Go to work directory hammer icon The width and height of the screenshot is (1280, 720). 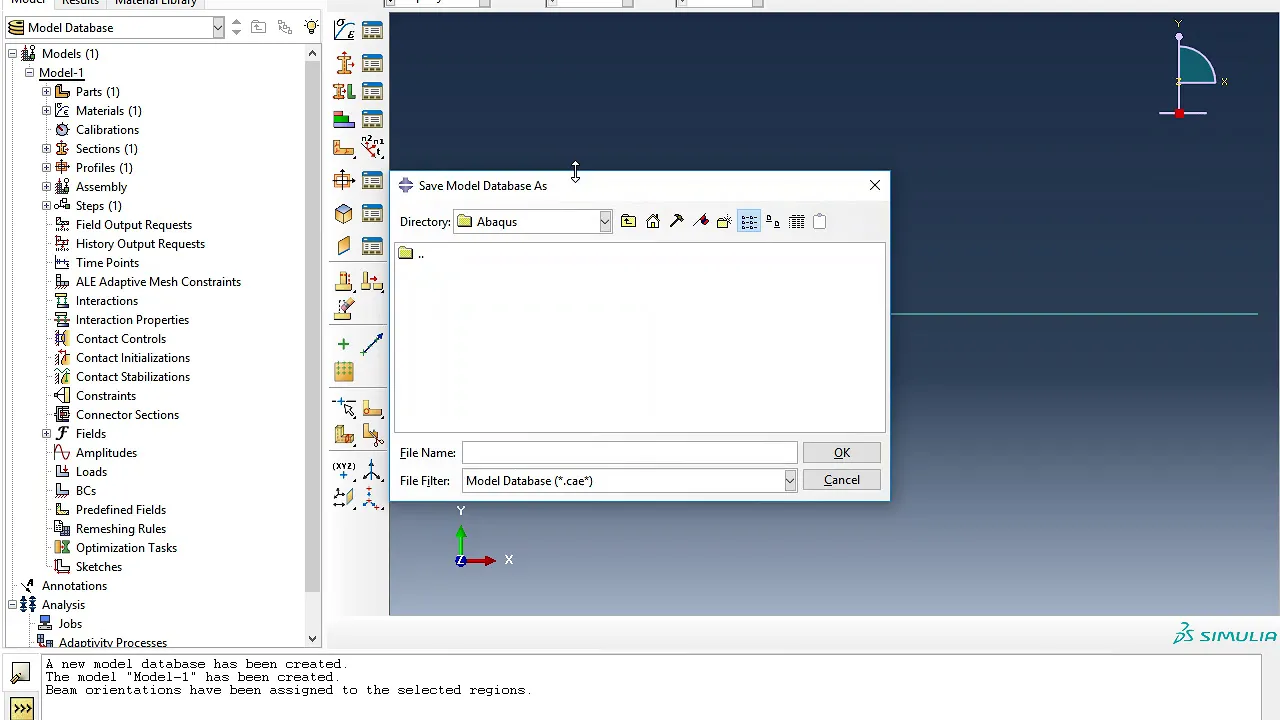pos(677,222)
